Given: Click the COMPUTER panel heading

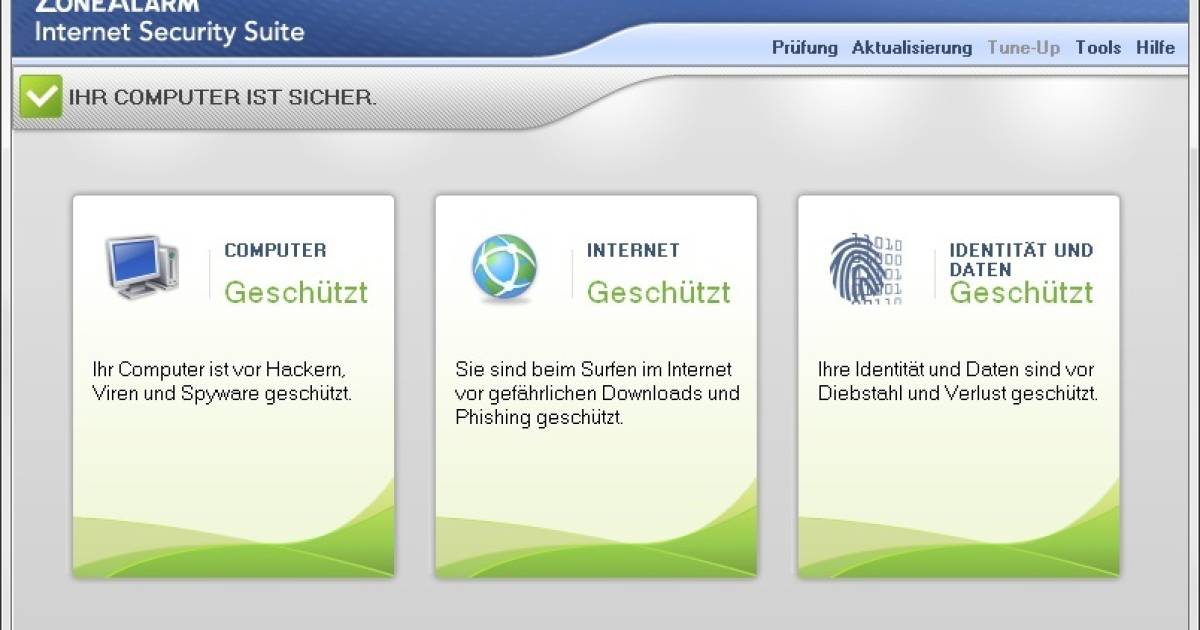Looking at the screenshot, I should (275, 251).
